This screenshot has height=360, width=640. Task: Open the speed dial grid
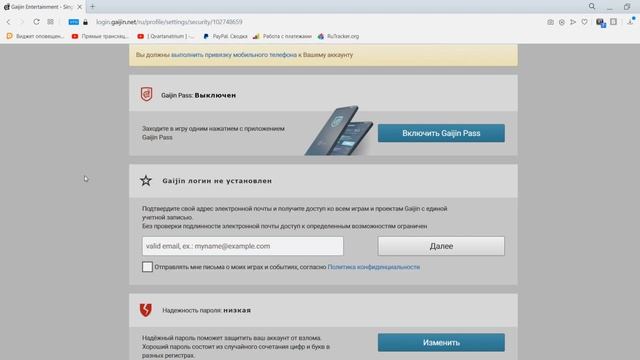click(50, 22)
